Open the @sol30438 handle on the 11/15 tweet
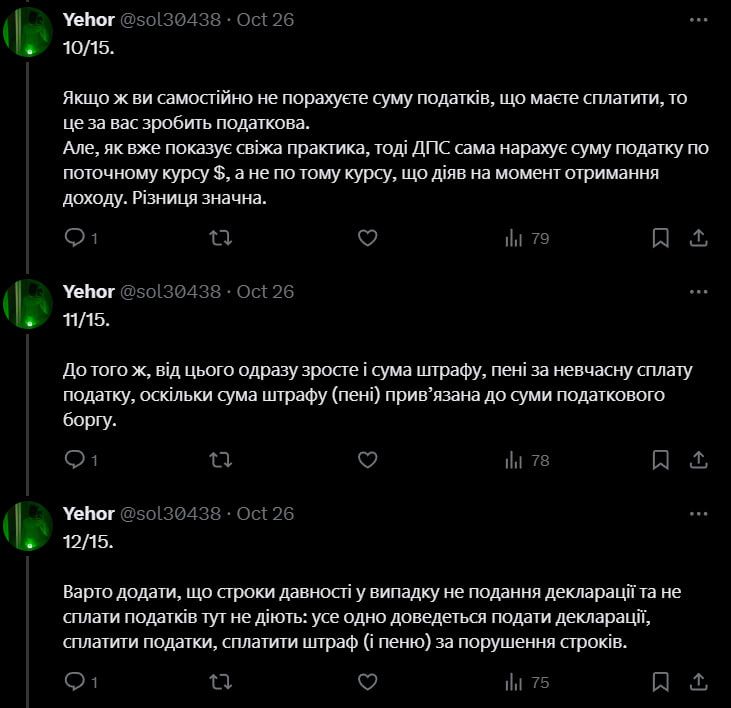The width and height of the screenshot is (731, 708). pos(170,291)
